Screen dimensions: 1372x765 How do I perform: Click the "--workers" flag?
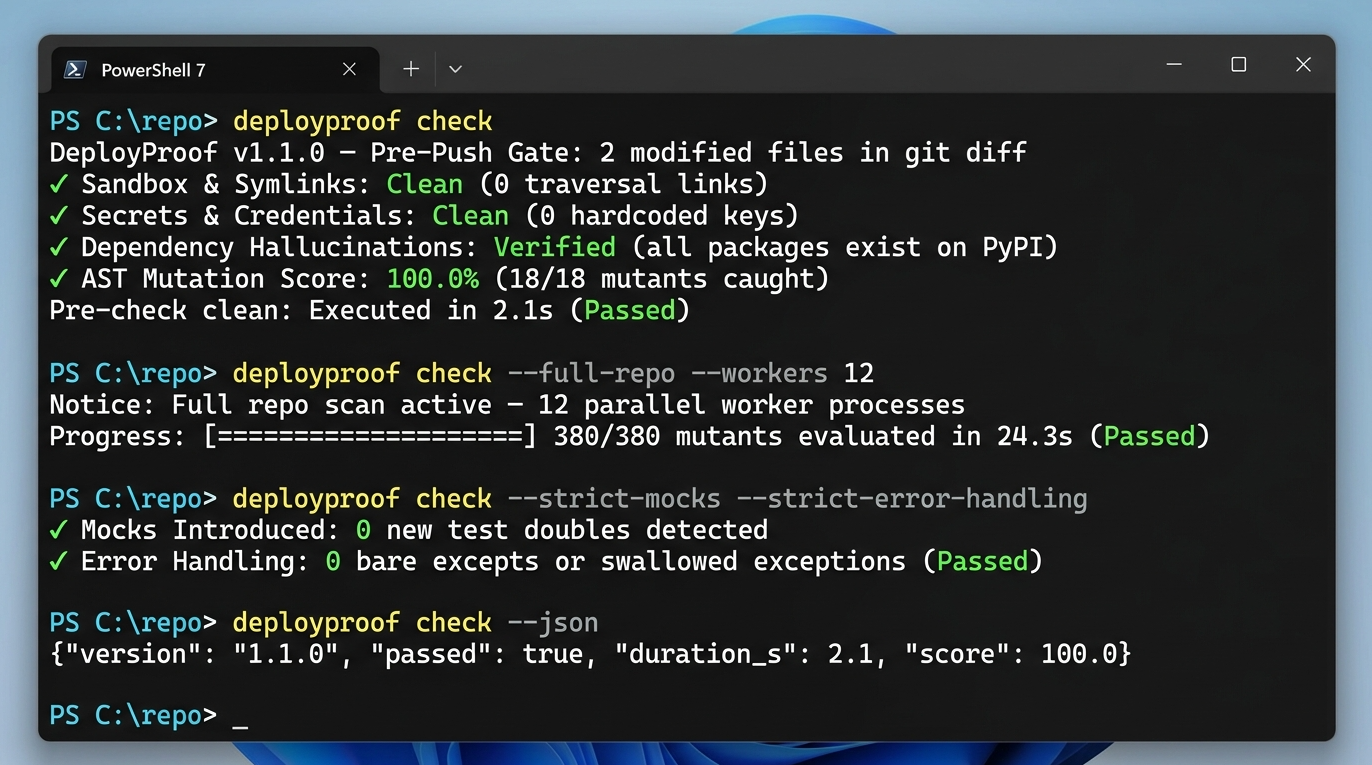coord(761,374)
